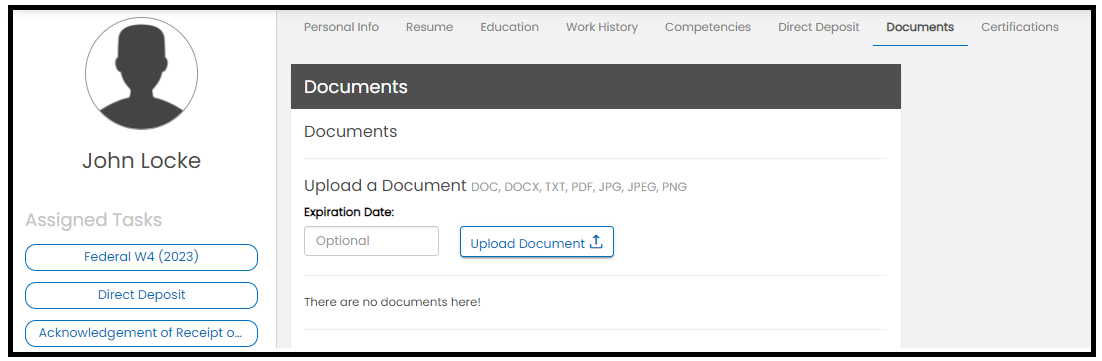Open the Direct Deposit assigned task
This screenshot has width=1102, height=361.
click(141, 295)
